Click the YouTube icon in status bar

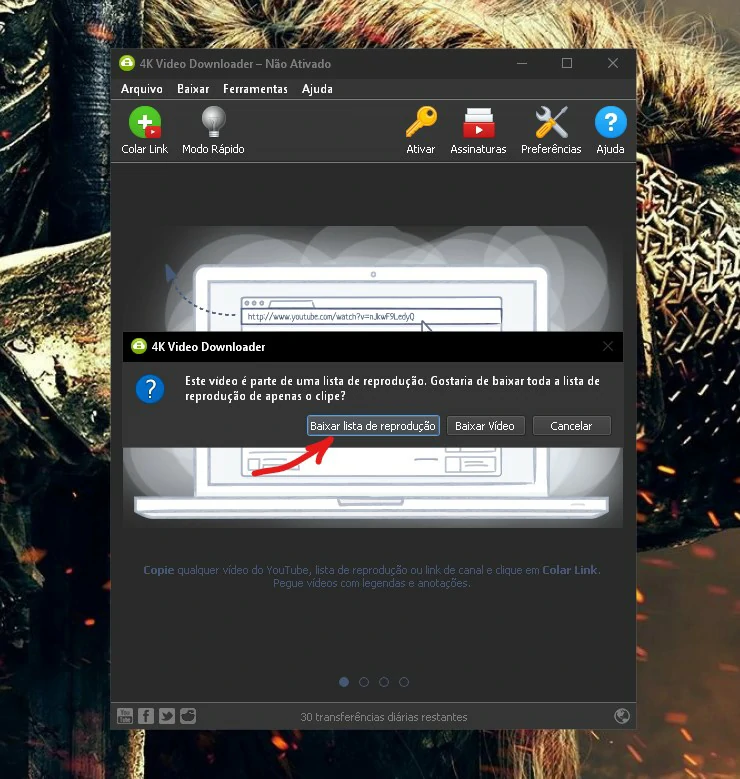[x=125, y=716]
